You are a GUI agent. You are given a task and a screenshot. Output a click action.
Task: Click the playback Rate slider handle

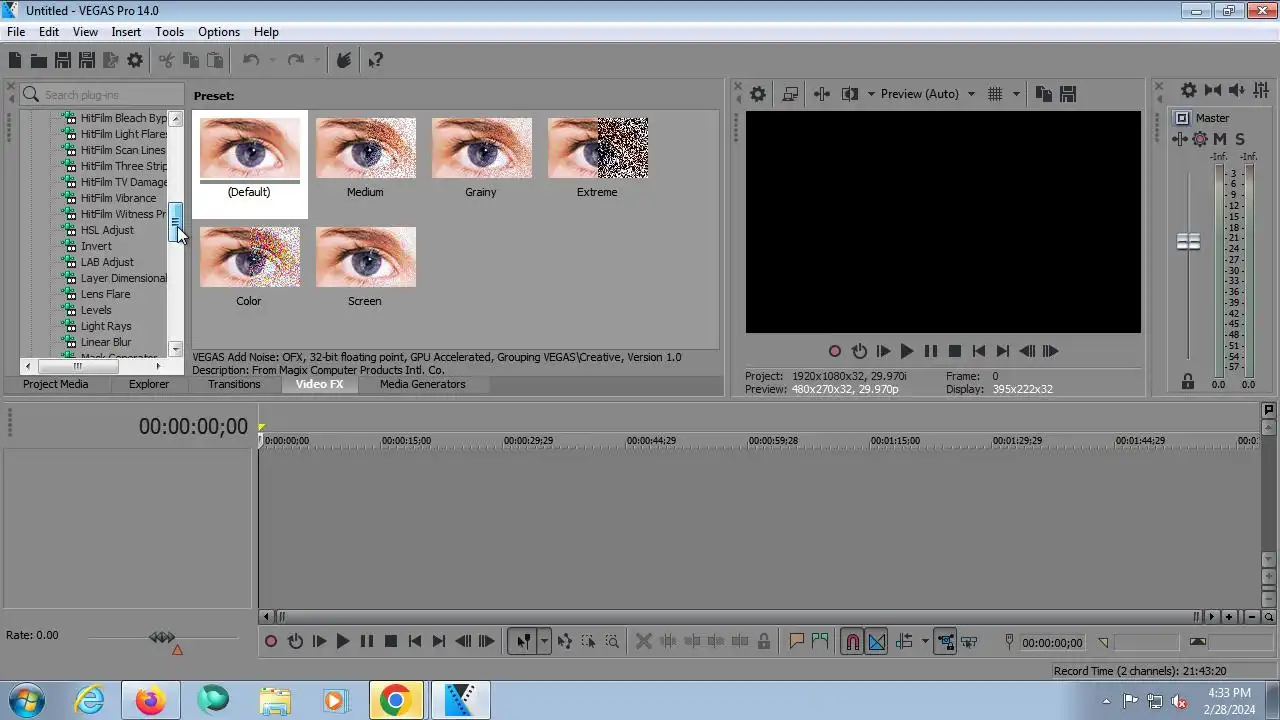(x=162, y=637)
